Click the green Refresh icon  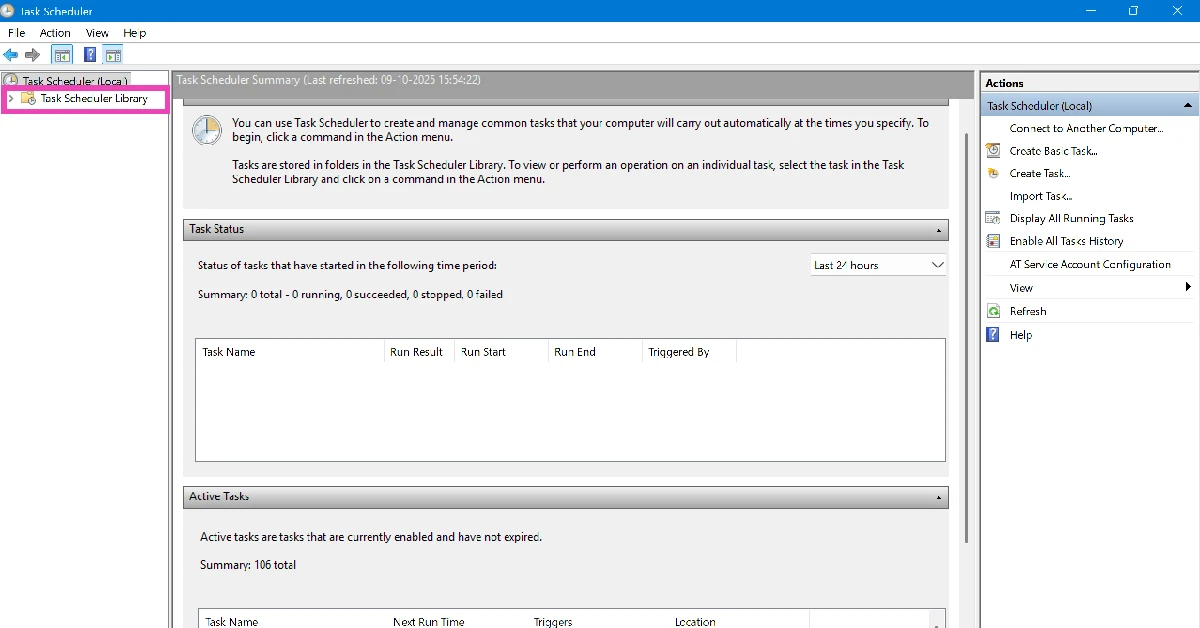(x=993, y=311)
